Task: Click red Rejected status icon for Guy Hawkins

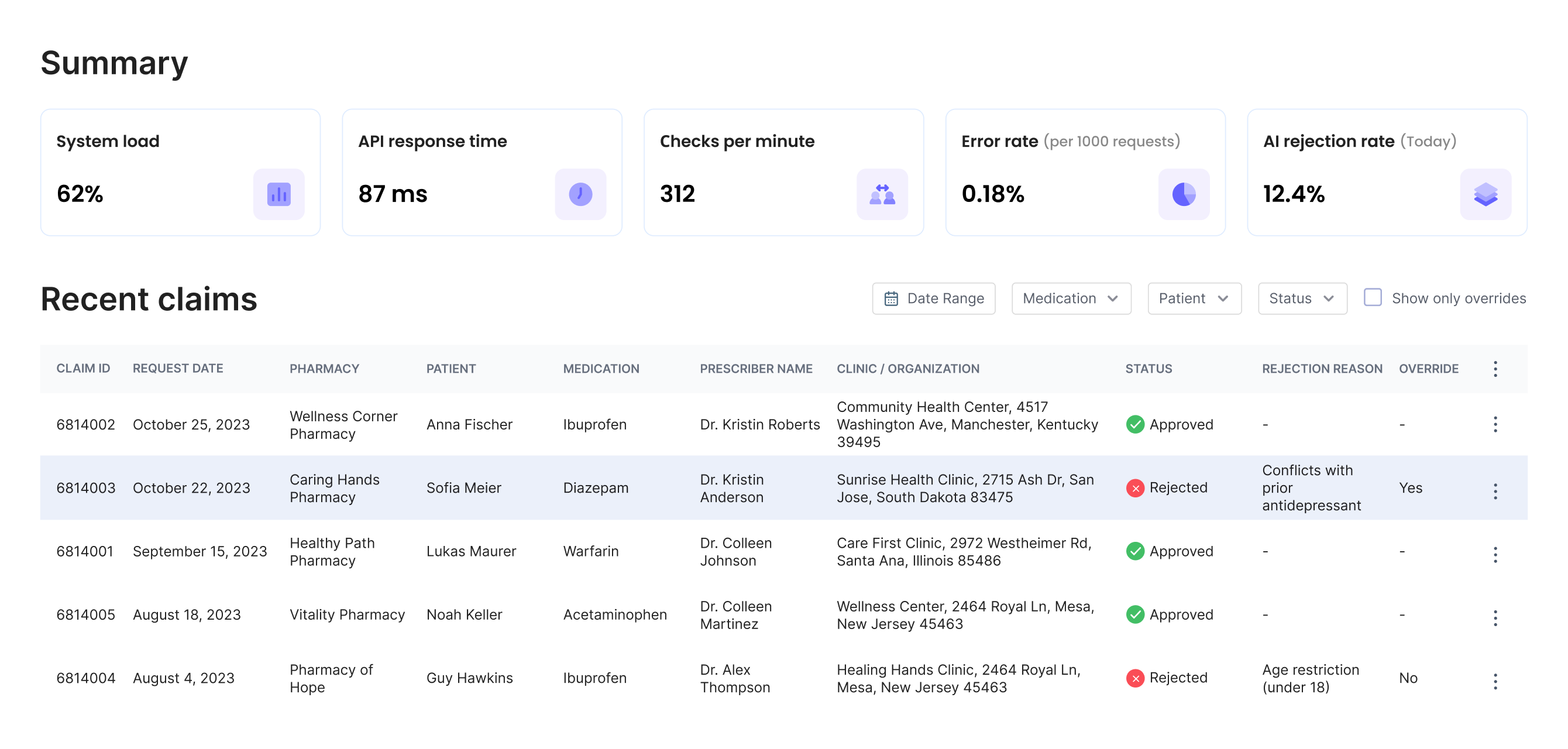Action: 1134,678
